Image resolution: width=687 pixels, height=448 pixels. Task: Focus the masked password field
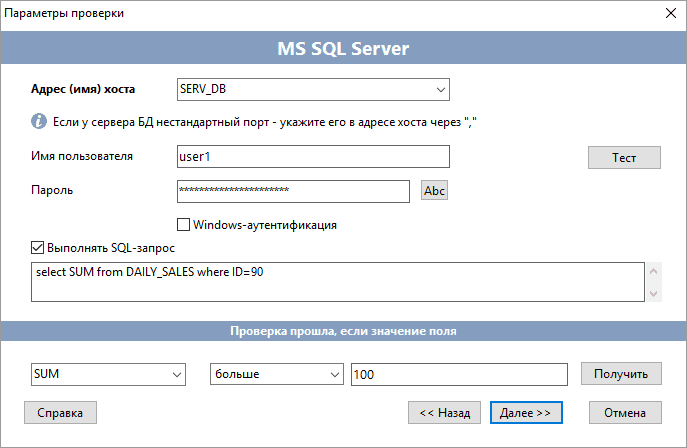coord(293,191)
